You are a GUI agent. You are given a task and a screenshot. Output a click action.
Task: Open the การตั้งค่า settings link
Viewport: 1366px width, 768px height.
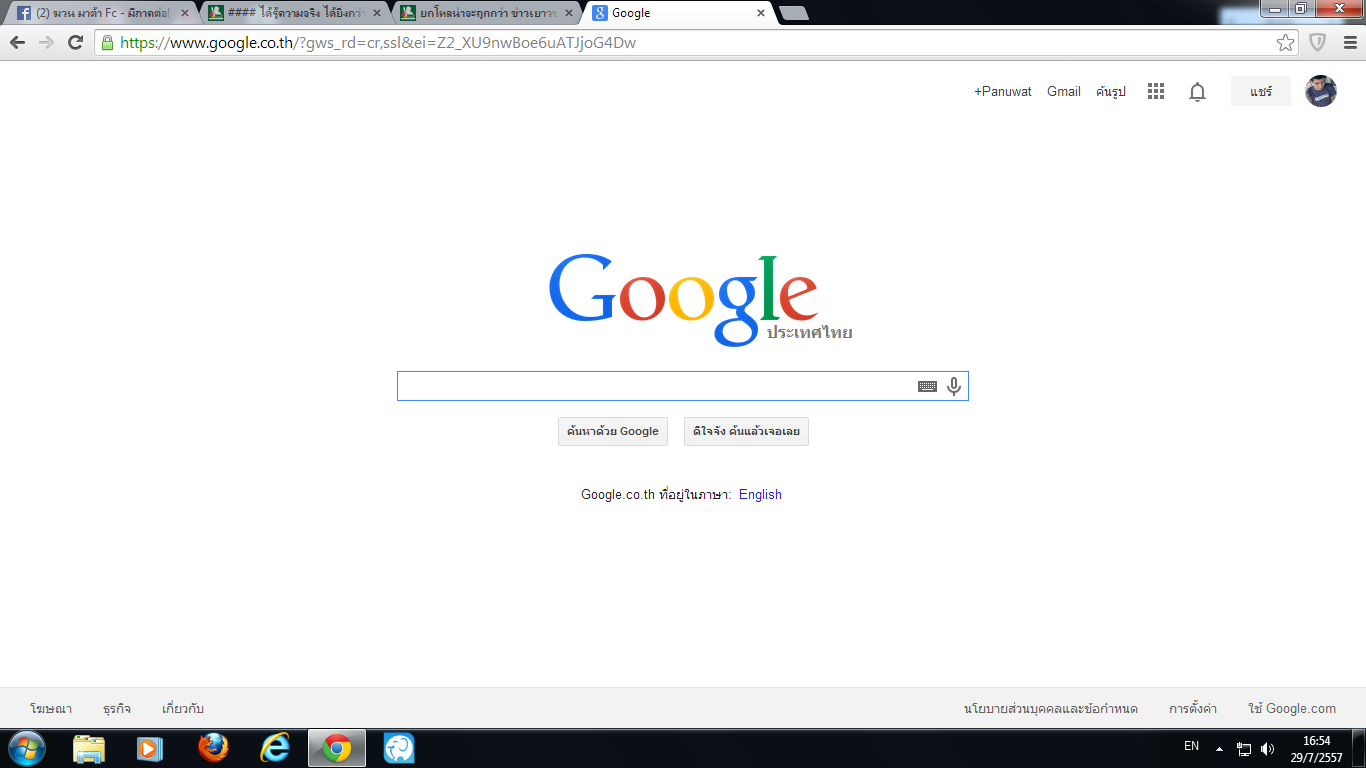[1193, 709]
